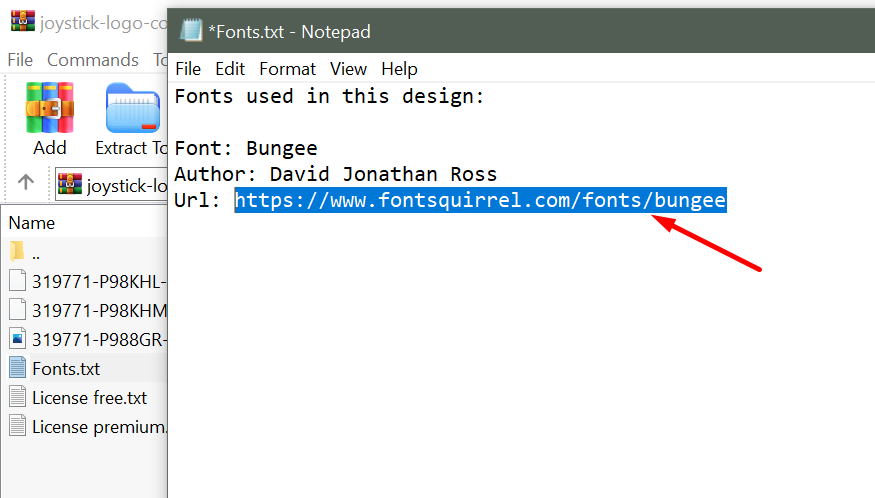Select License free.txt in the archive list
This screenshot has height=498, width=875.
(x=89, y=398)
